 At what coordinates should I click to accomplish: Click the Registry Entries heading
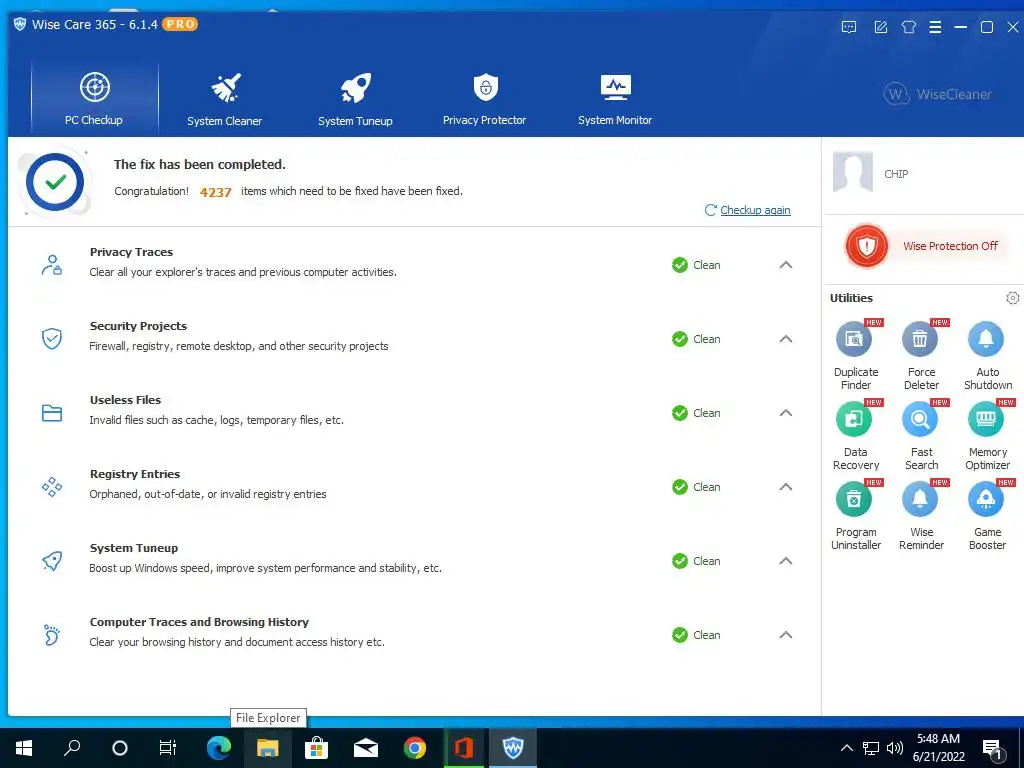pos(135,474)
